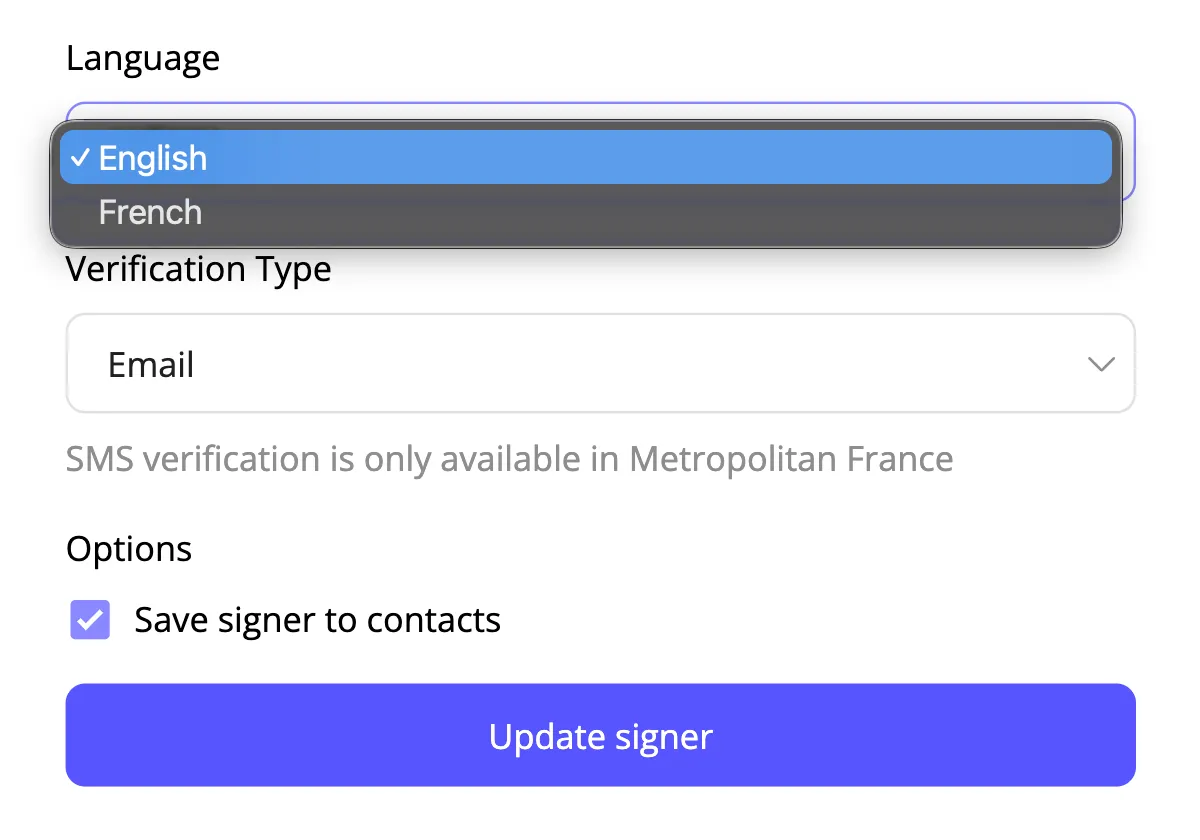The width and height of the screenshot is (1200, 840).
Task: Click the check icon in the Save signer checkbox
Action: tap(89, 620)
